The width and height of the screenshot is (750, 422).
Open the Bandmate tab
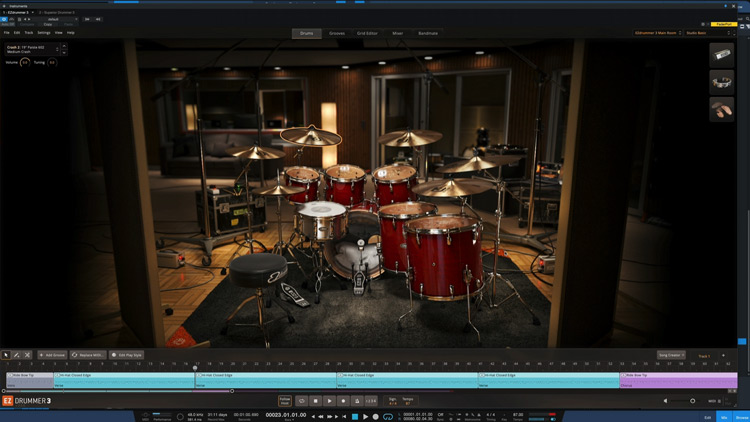point(428,33)
